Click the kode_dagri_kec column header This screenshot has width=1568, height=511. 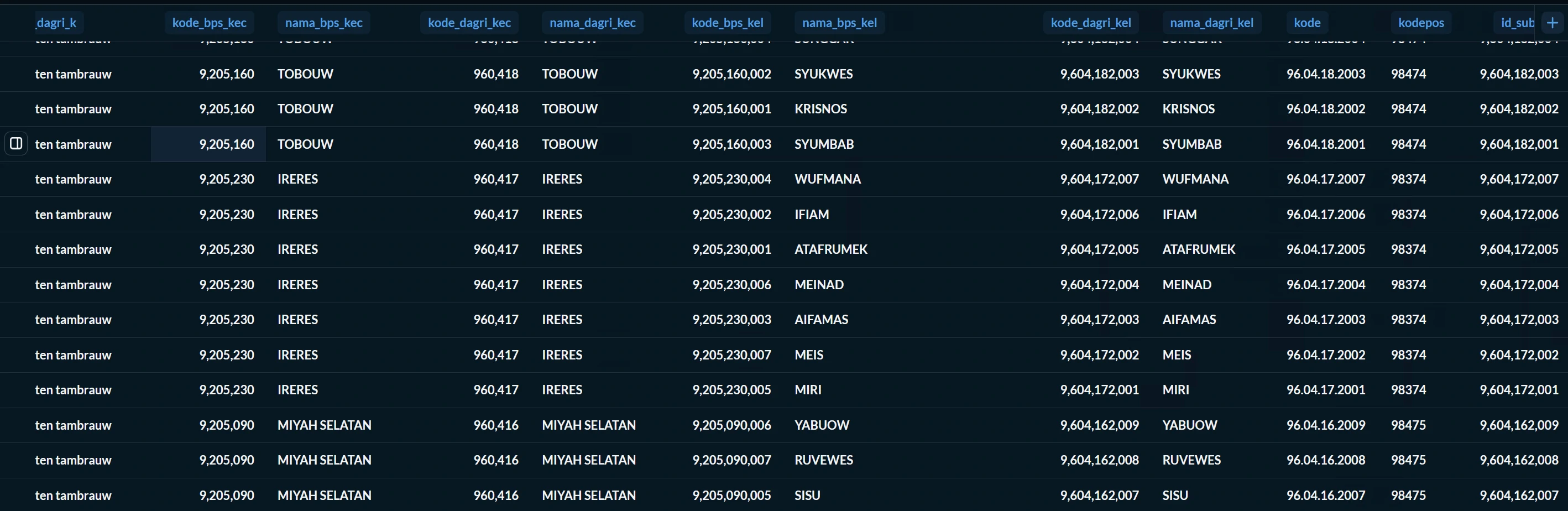469,23
